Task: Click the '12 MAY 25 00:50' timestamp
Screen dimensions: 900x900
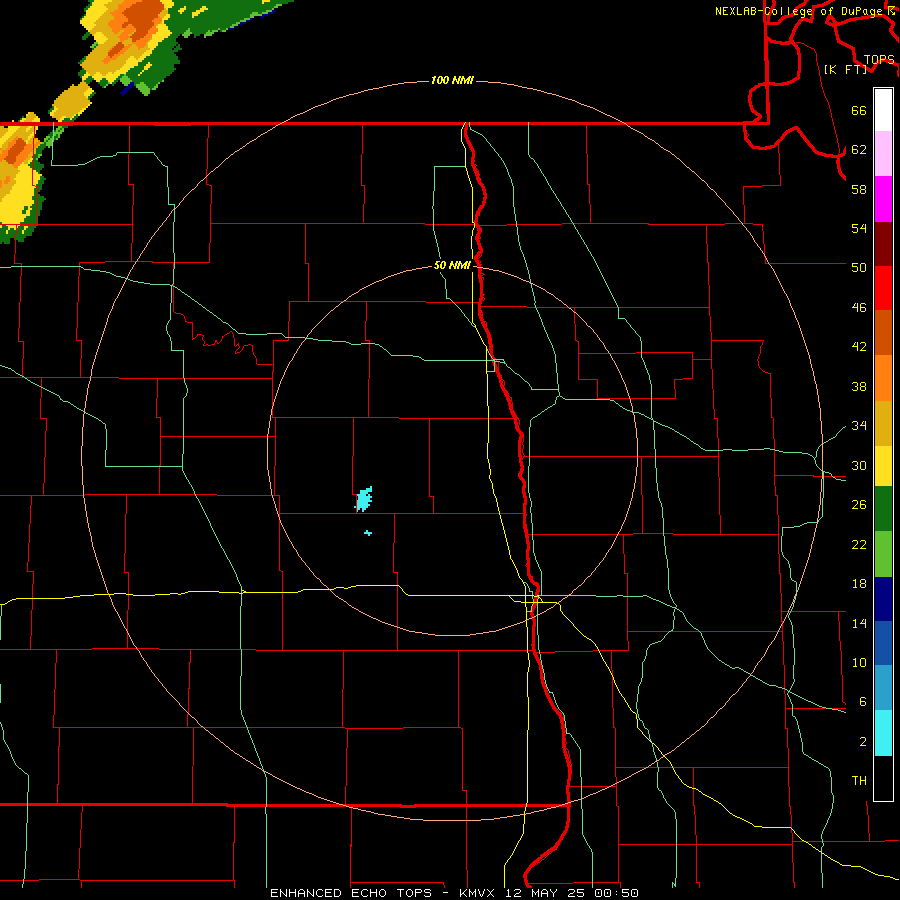Action: click(571, 893)
